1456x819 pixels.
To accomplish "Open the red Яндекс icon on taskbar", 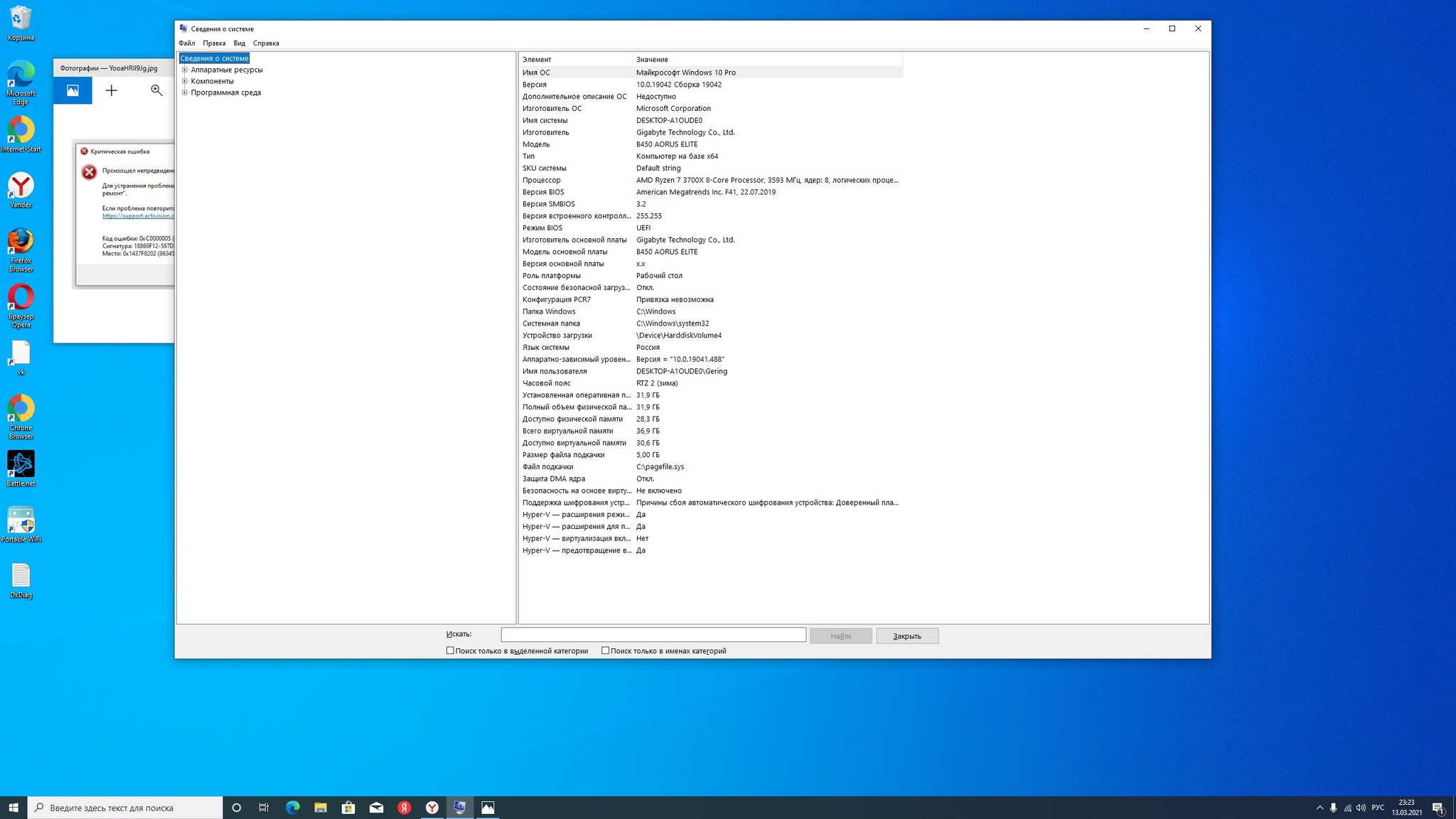I will [405, 808].
